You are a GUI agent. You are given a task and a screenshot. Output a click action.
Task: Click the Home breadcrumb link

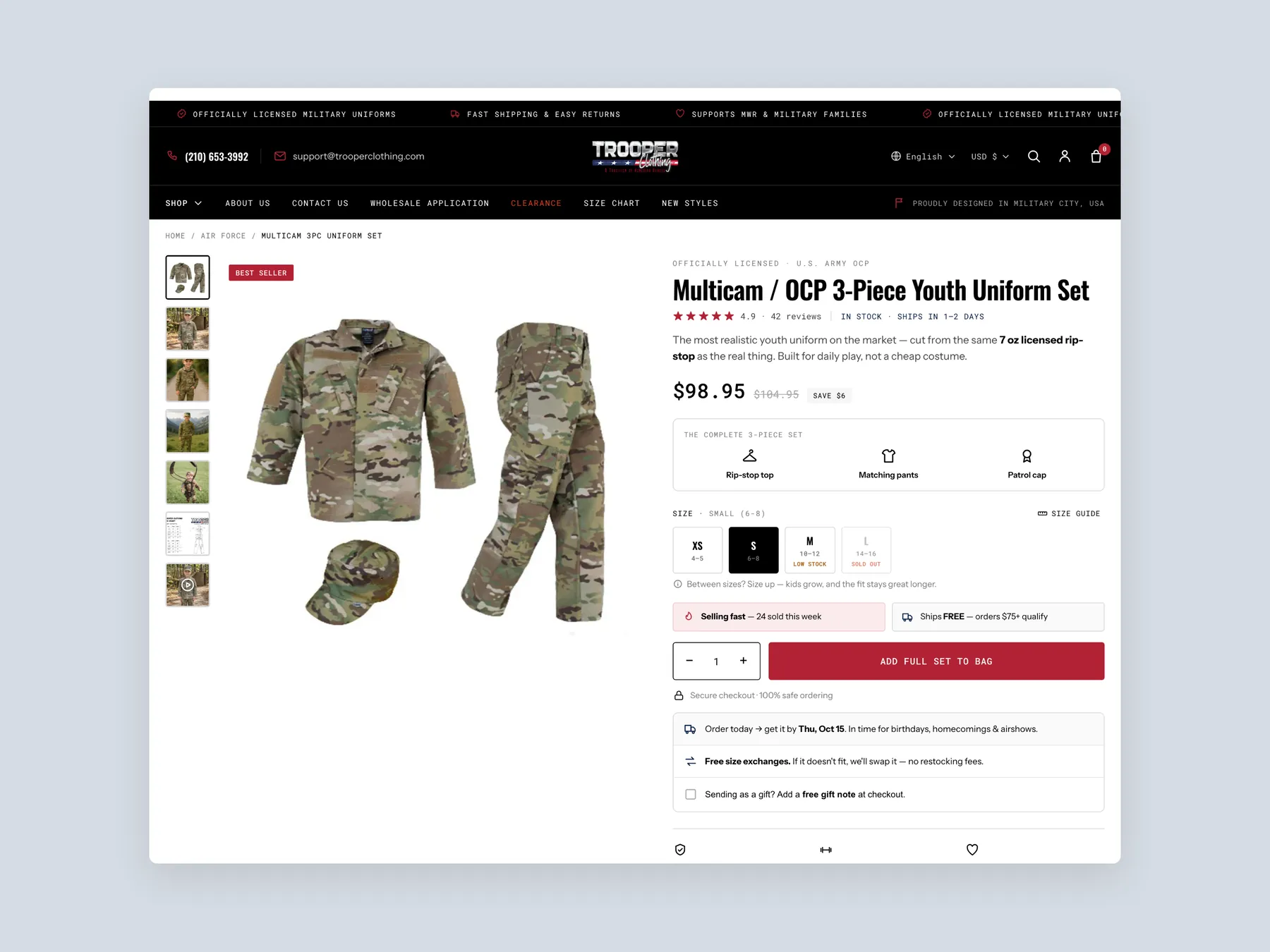(x=175, y=236)
